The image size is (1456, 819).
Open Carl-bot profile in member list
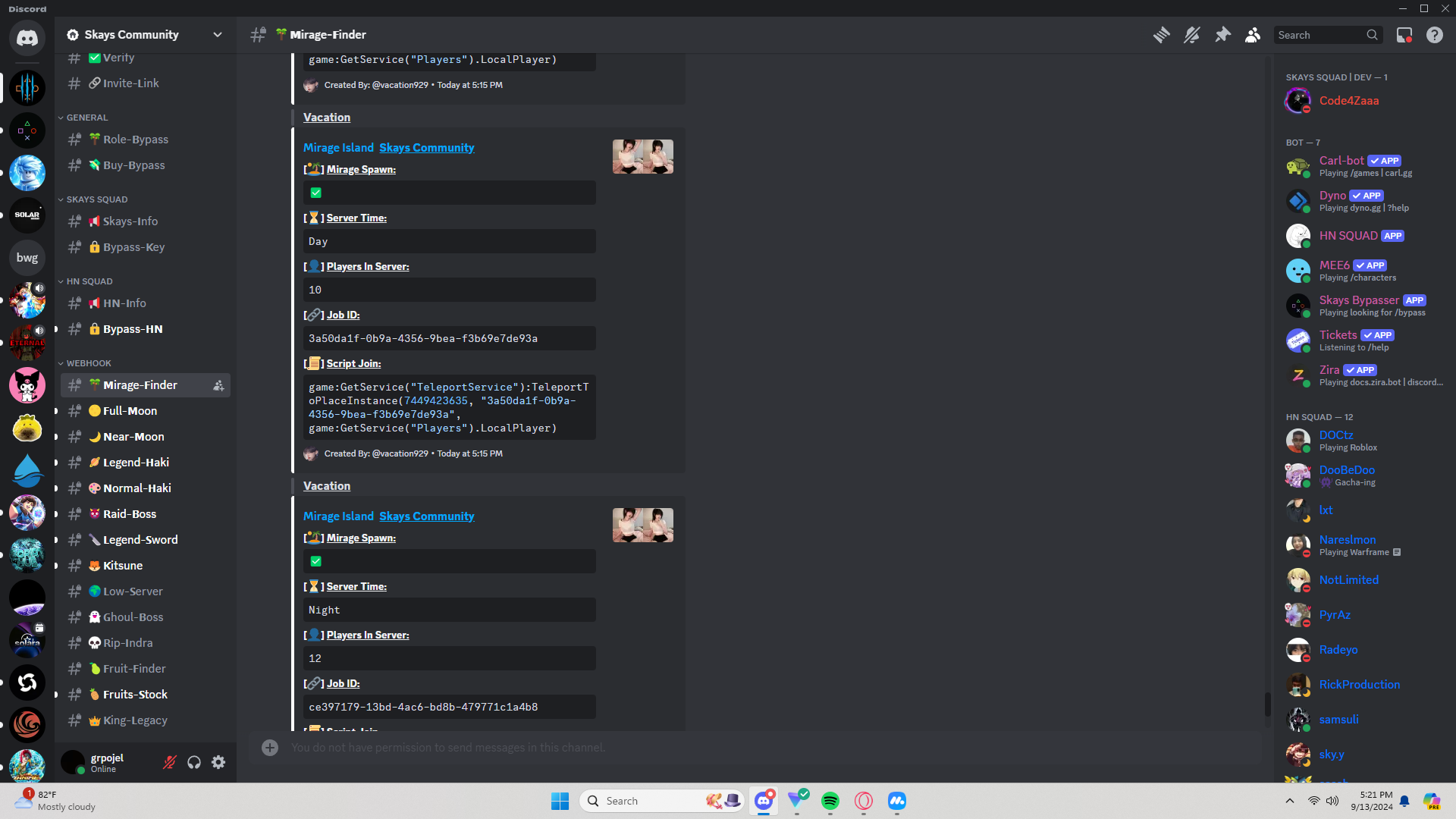pos(1361,166)
